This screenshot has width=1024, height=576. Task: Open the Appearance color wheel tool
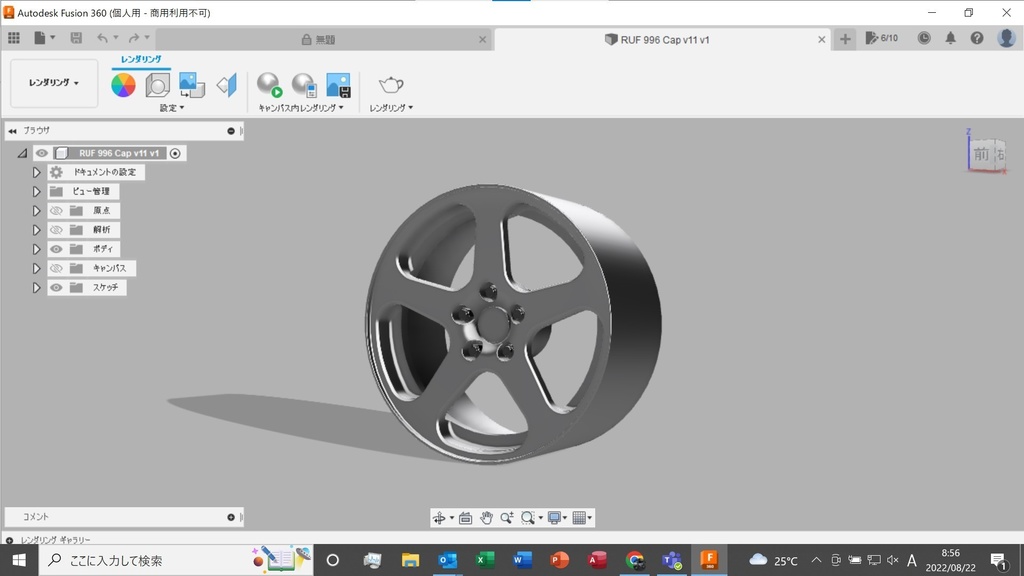click(123, 85)
